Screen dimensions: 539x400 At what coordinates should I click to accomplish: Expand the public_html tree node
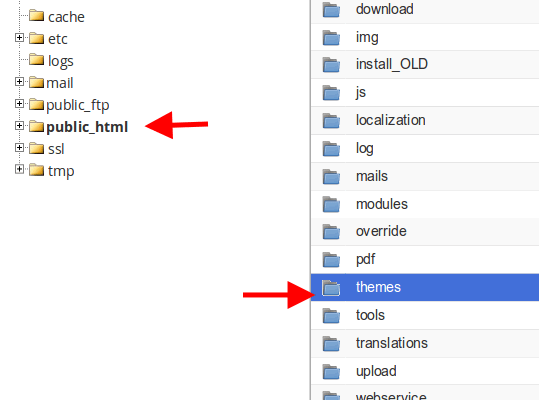click(x=20, y=126)
